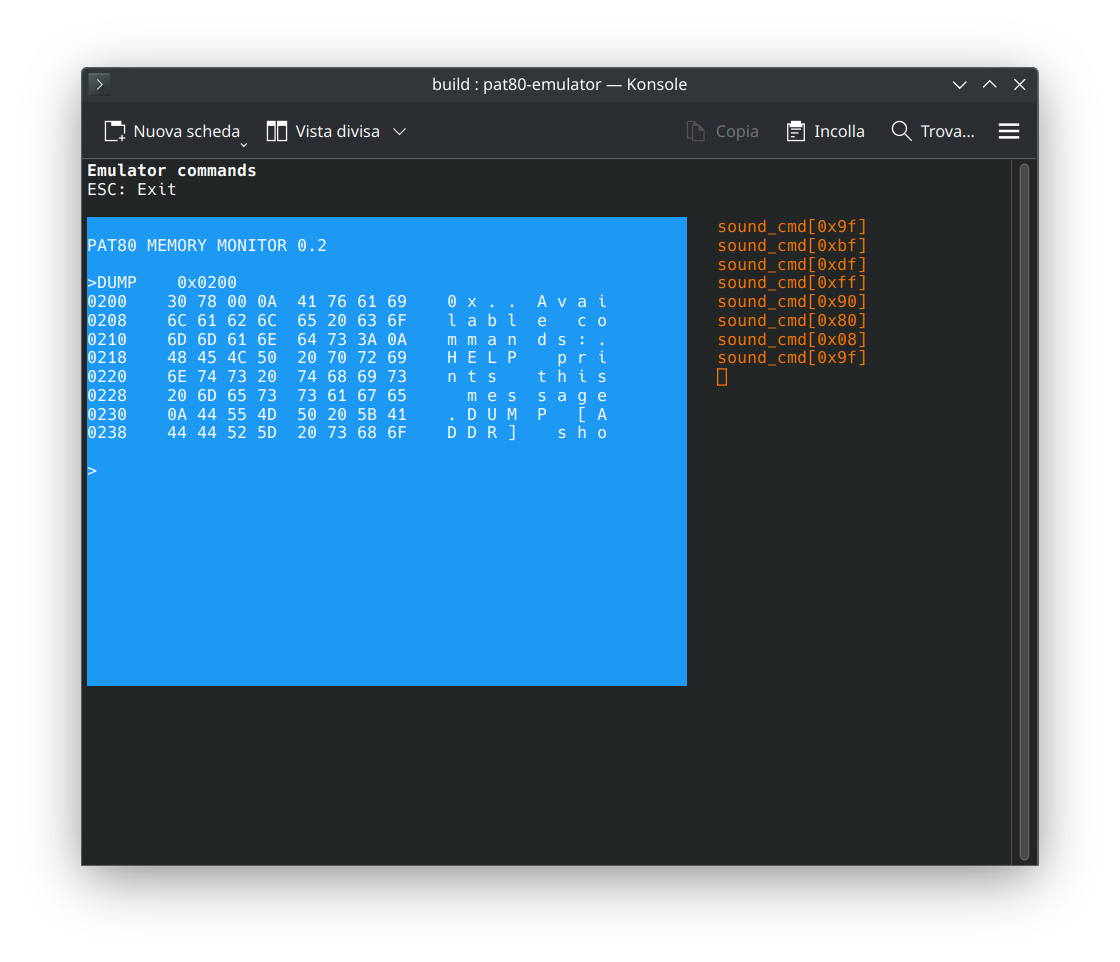Click the Vista divisa split view icon
The image size is (1120, 962).
(x=276, y=131)
